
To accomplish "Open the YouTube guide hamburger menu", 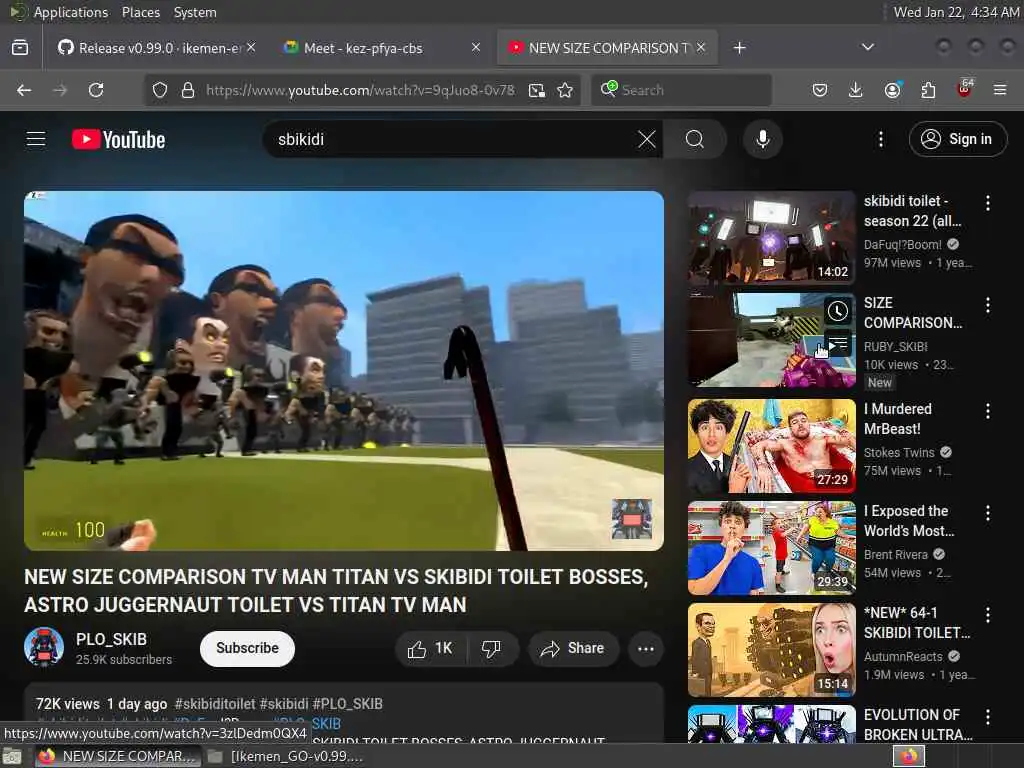I will pyautogui.click(x=36, y=139).
